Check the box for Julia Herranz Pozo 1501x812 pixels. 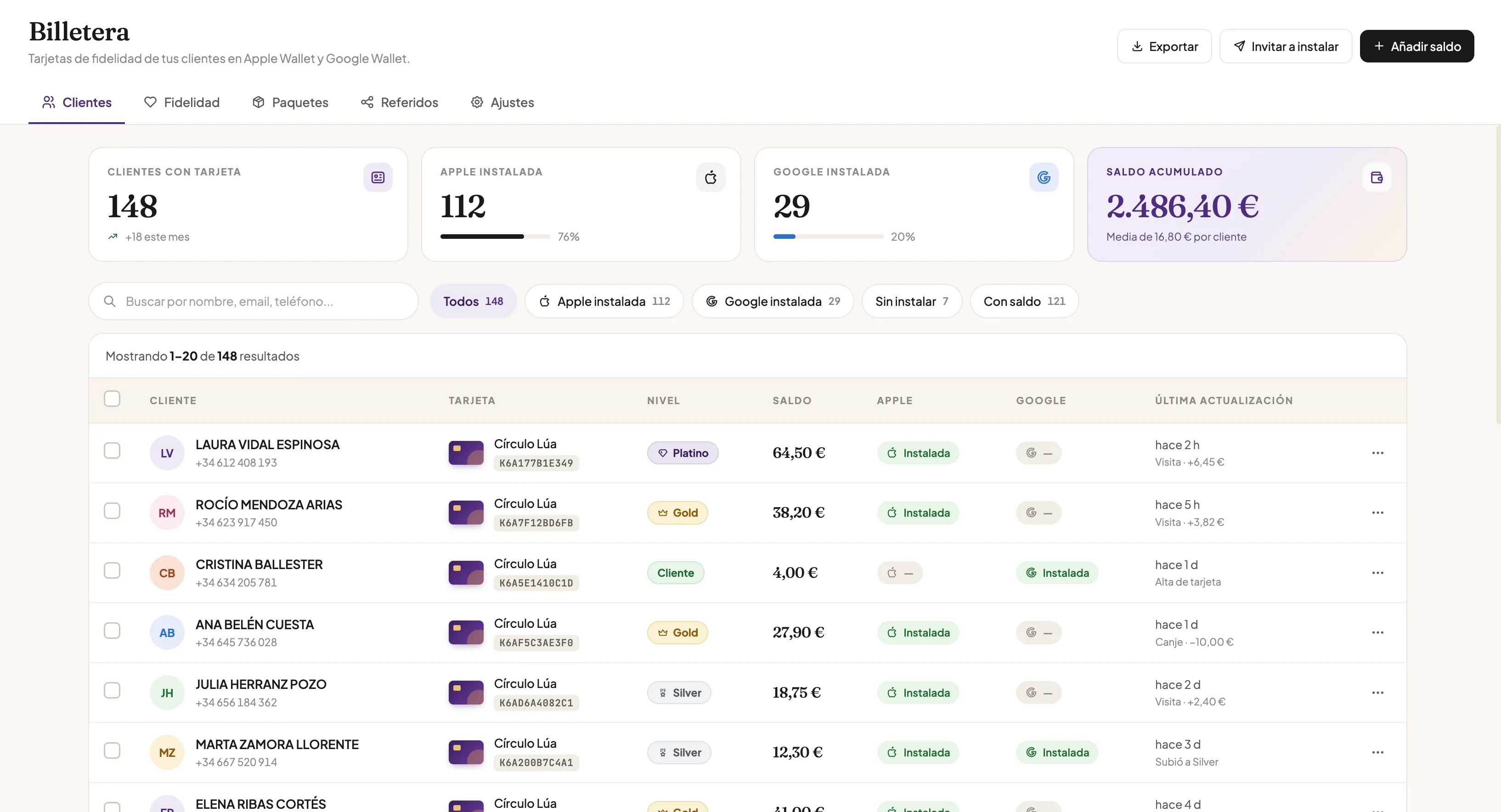(x=112, y=690)
